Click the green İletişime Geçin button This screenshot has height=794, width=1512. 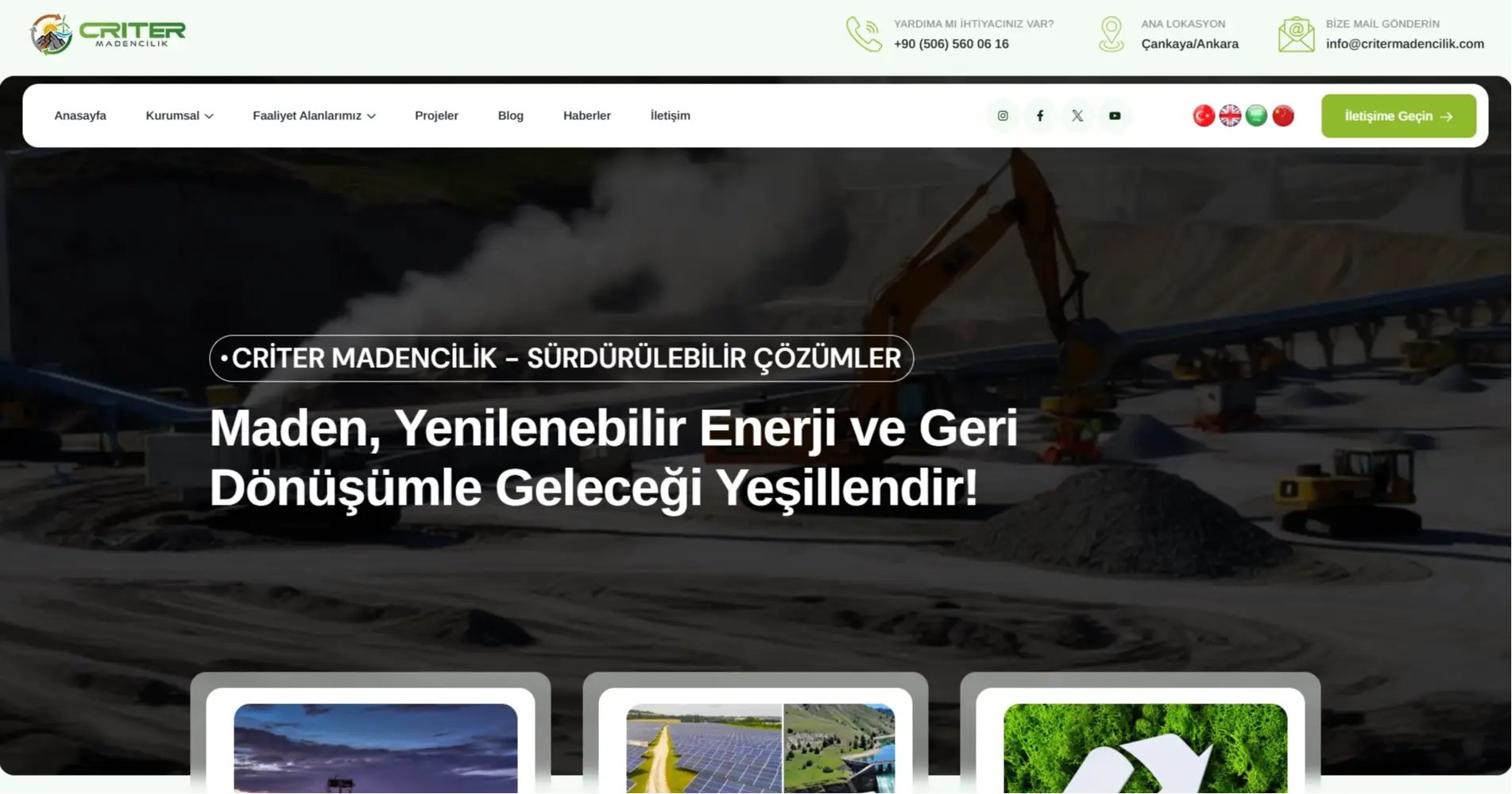coord(1398,116)
